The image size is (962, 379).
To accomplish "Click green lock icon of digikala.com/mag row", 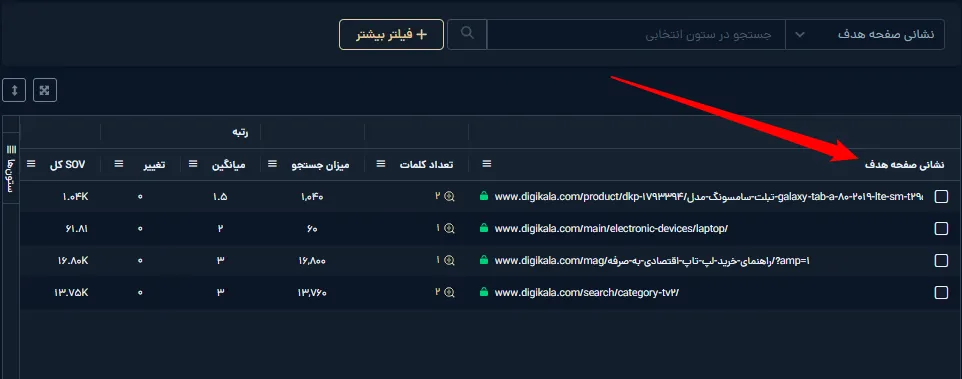I will 484,260.
